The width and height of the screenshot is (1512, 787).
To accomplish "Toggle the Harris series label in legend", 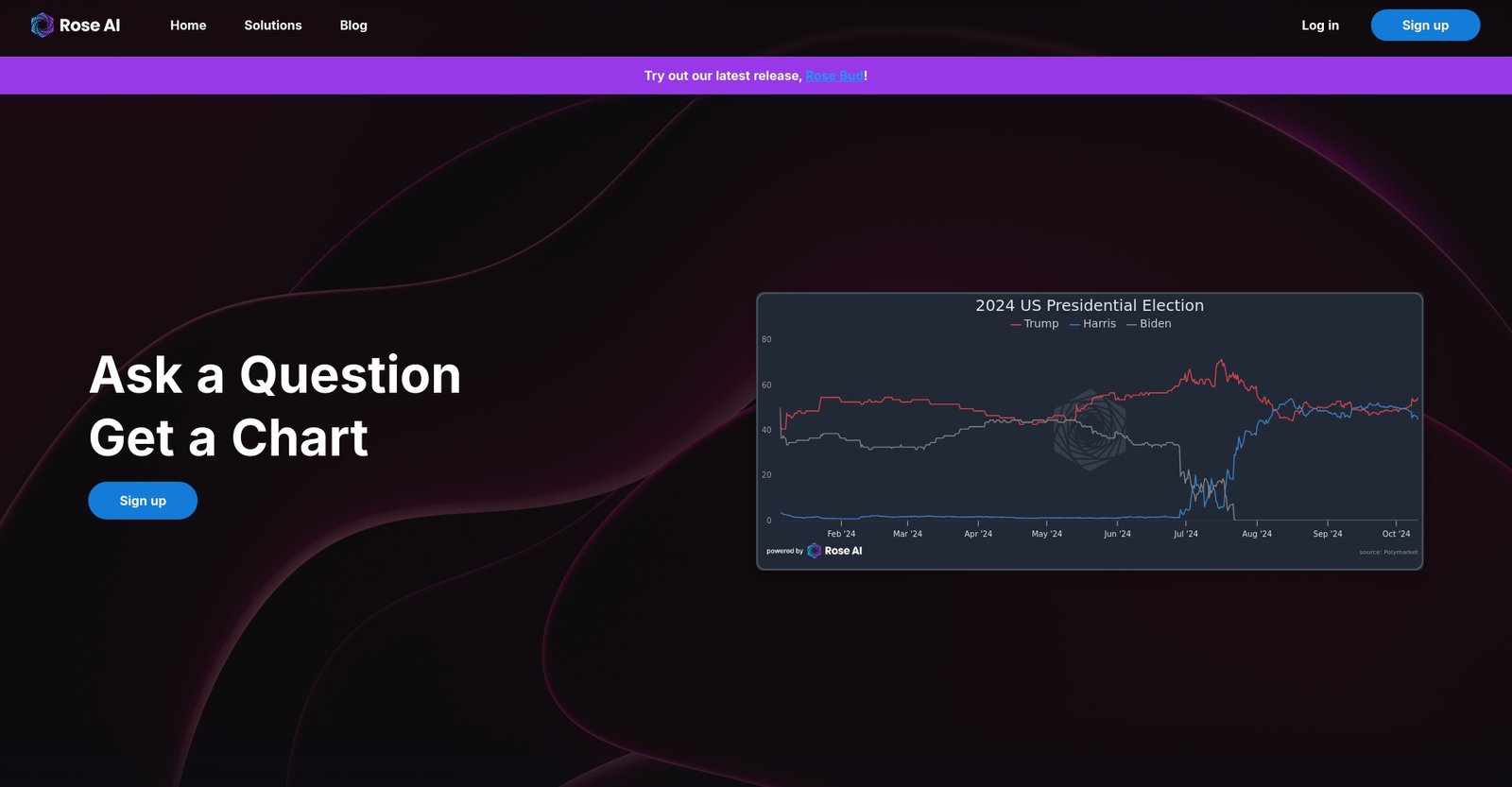I will click(x=1099, y=324).
